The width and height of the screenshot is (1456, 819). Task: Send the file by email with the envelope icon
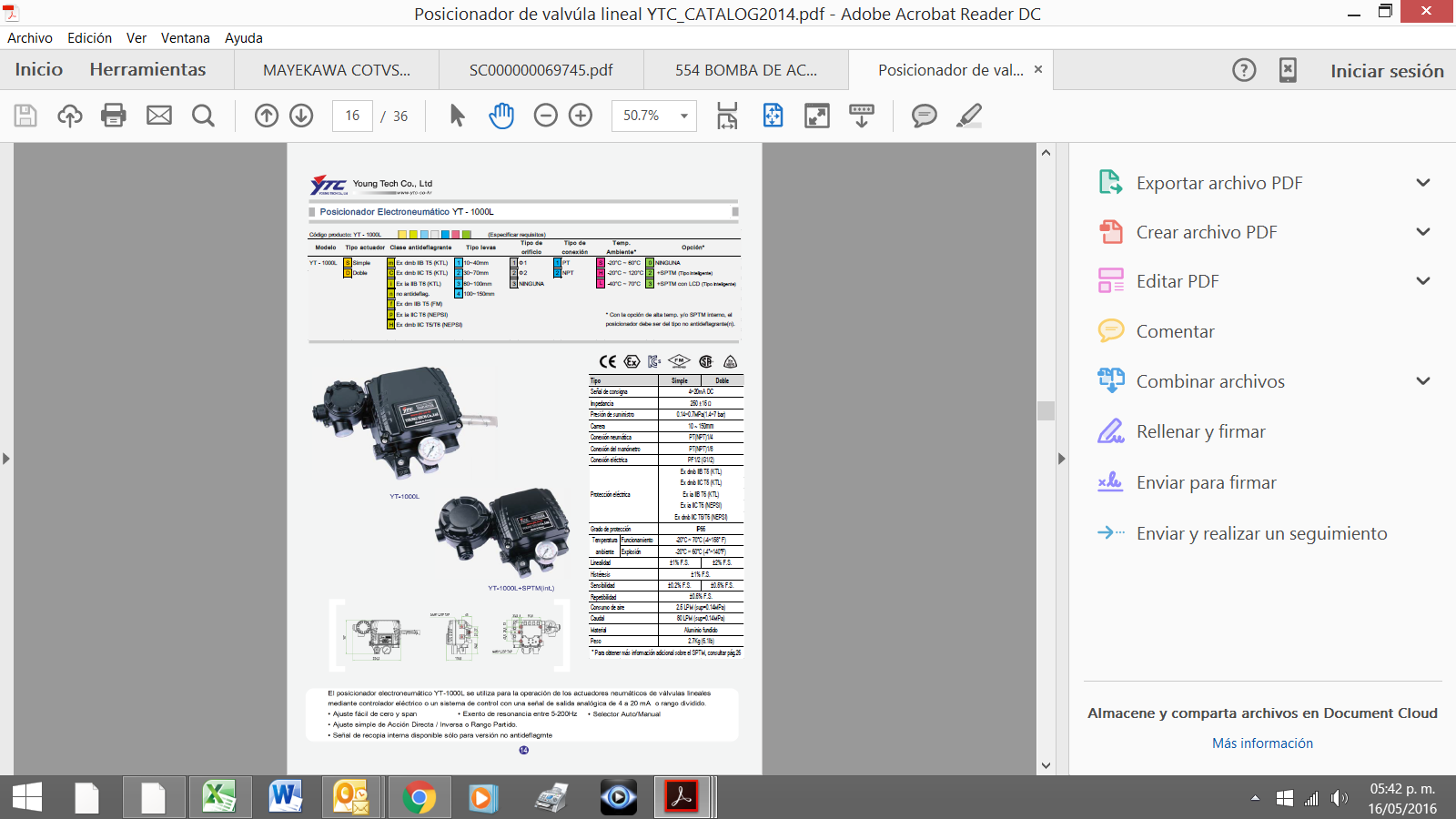click(x=159, y=116)
